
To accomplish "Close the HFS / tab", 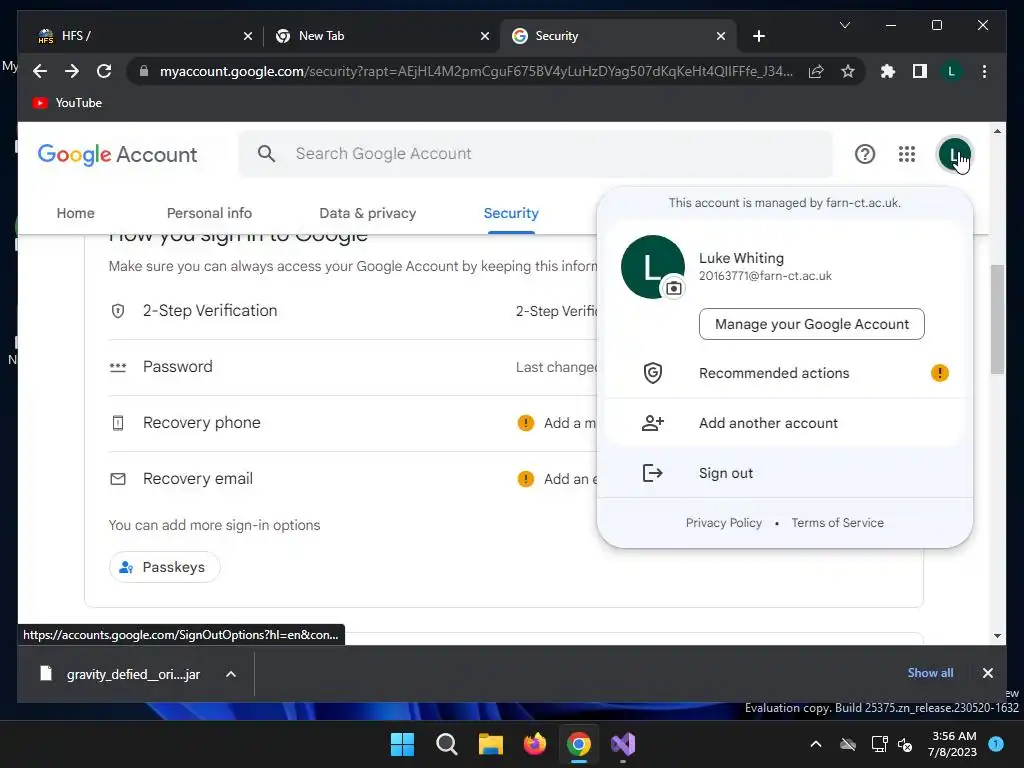I will coord(248,36).
